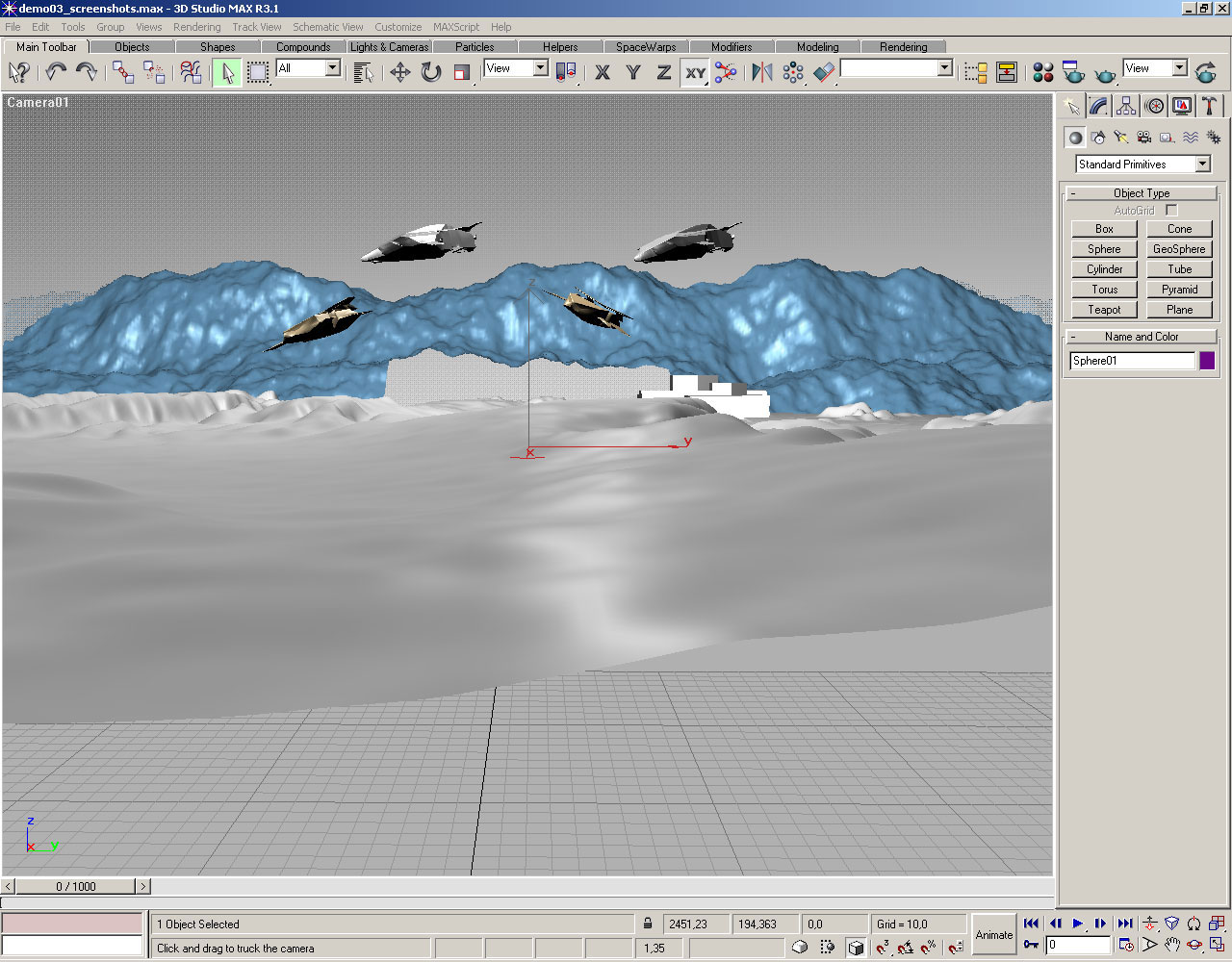Toggle the Animate button

coord(994,934)
